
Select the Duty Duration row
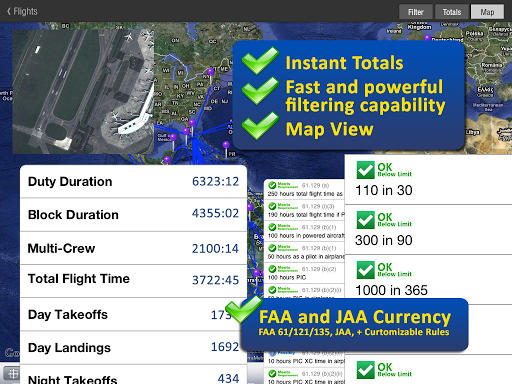tap(133, 181)
